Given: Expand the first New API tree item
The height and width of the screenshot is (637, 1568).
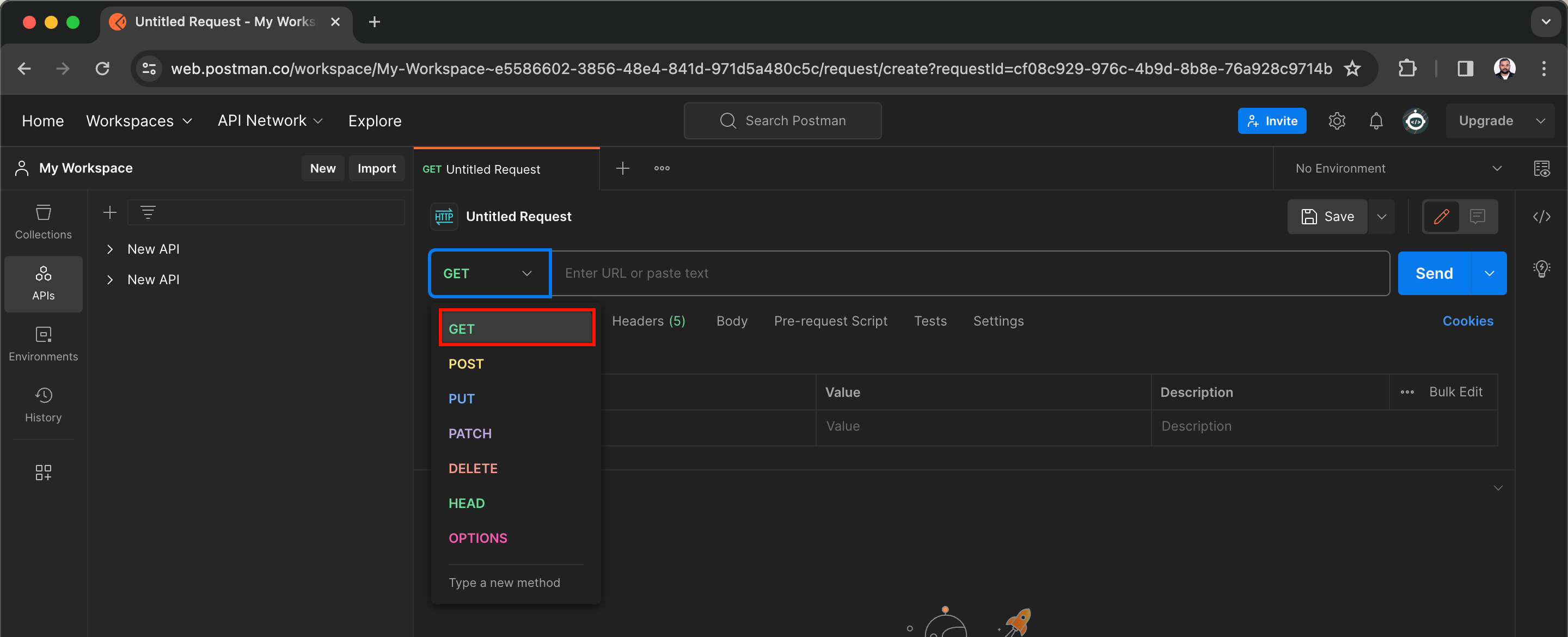Looking at the screenshot, I should [x=110, y=249].
